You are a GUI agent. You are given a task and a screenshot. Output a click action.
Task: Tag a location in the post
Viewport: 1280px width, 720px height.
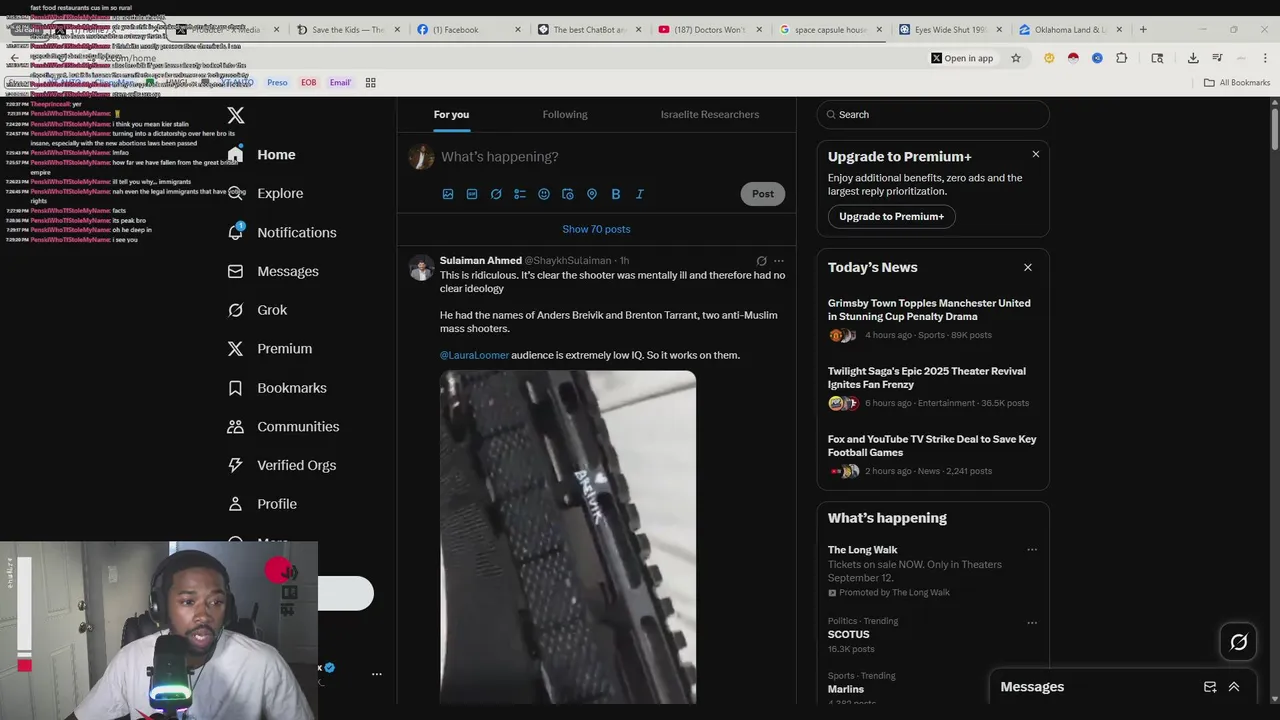(x=592, y=194)
